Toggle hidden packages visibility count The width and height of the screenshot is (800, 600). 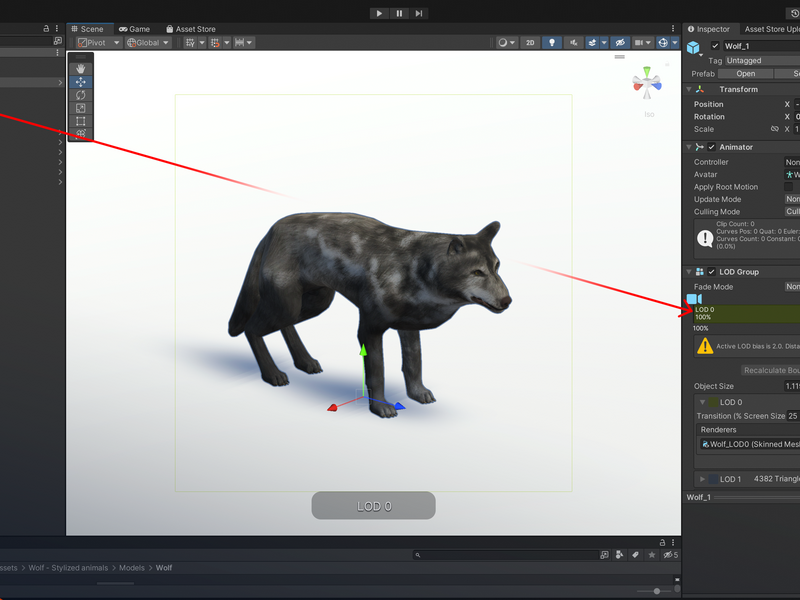coord(670,555)
